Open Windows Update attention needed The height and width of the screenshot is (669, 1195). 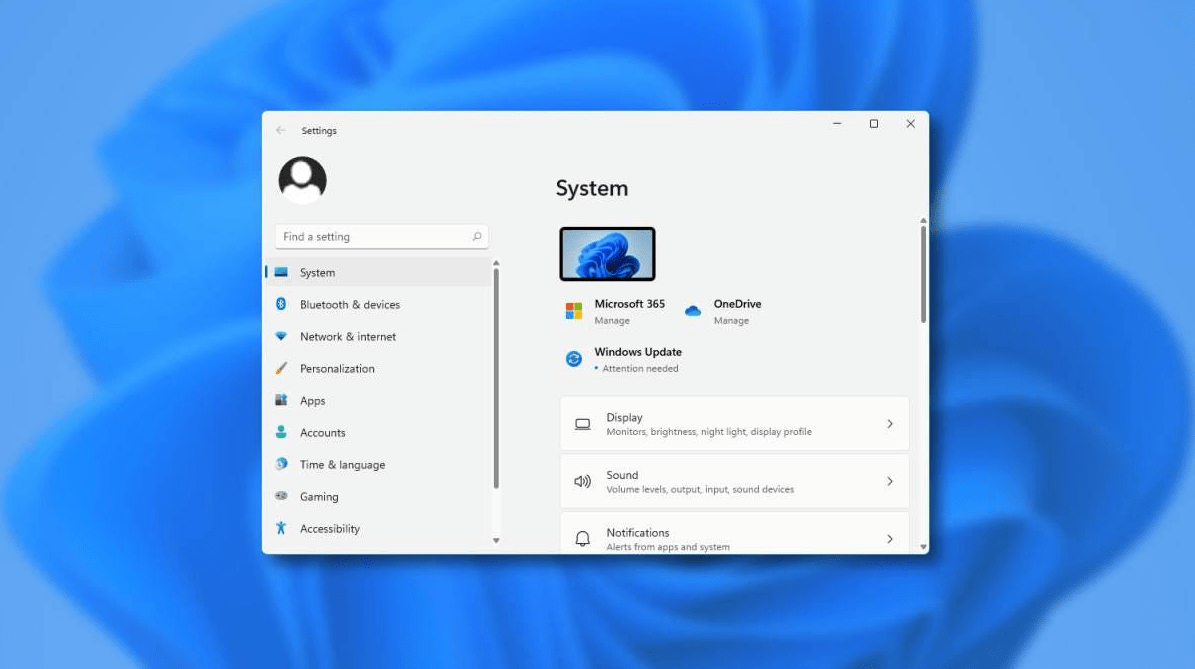(623, 360)
